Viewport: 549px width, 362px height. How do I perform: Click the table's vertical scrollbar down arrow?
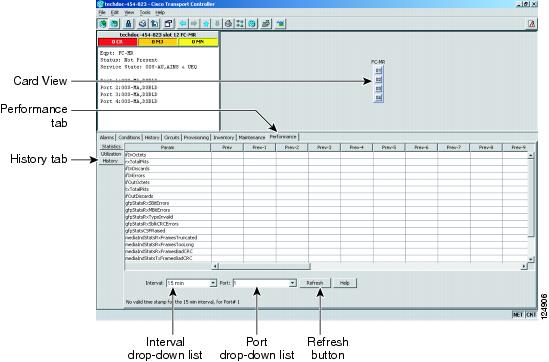[531, 259]
